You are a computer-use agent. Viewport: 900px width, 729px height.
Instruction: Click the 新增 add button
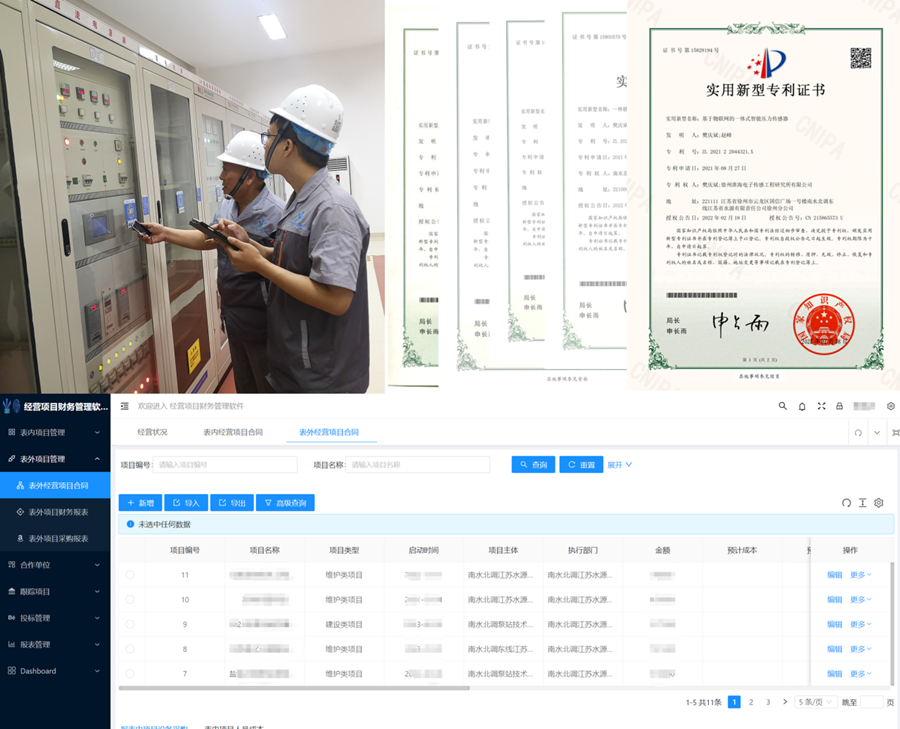tap(140, 503)
